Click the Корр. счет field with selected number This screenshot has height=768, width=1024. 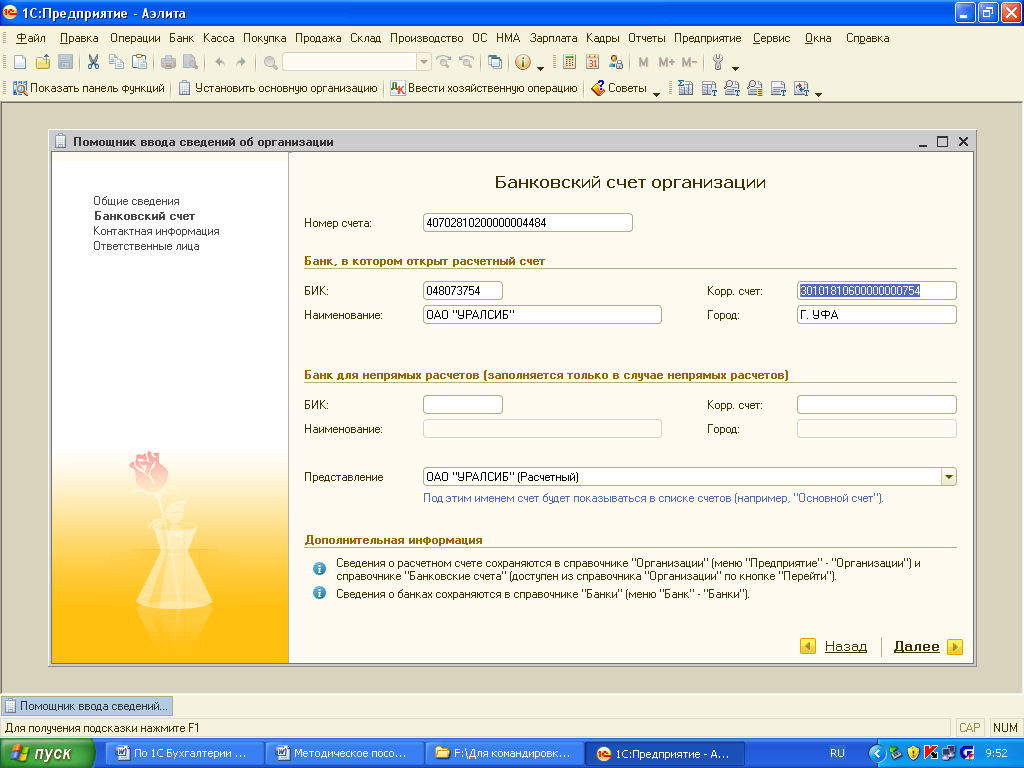[x=876, y=291]
